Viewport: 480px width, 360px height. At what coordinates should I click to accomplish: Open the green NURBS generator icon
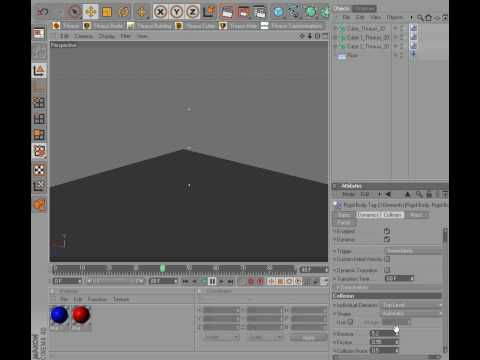click(x=311, y=12)
